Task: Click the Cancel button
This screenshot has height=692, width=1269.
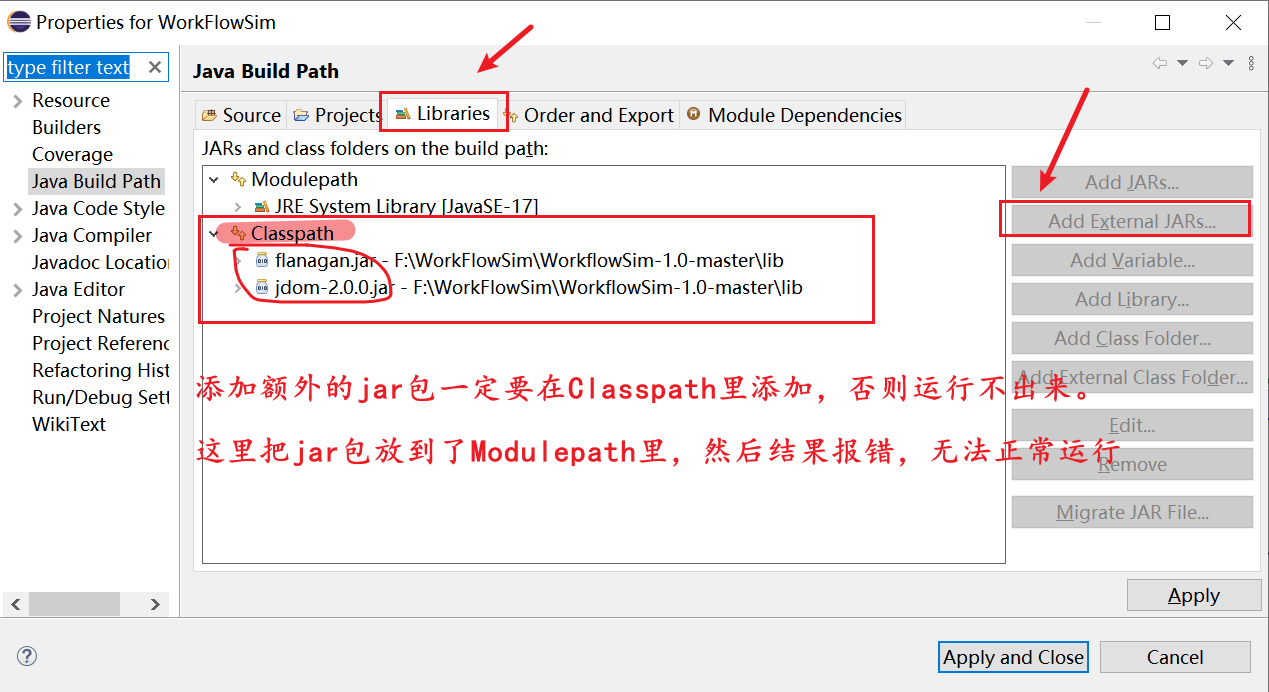Action: (1175, 657)
